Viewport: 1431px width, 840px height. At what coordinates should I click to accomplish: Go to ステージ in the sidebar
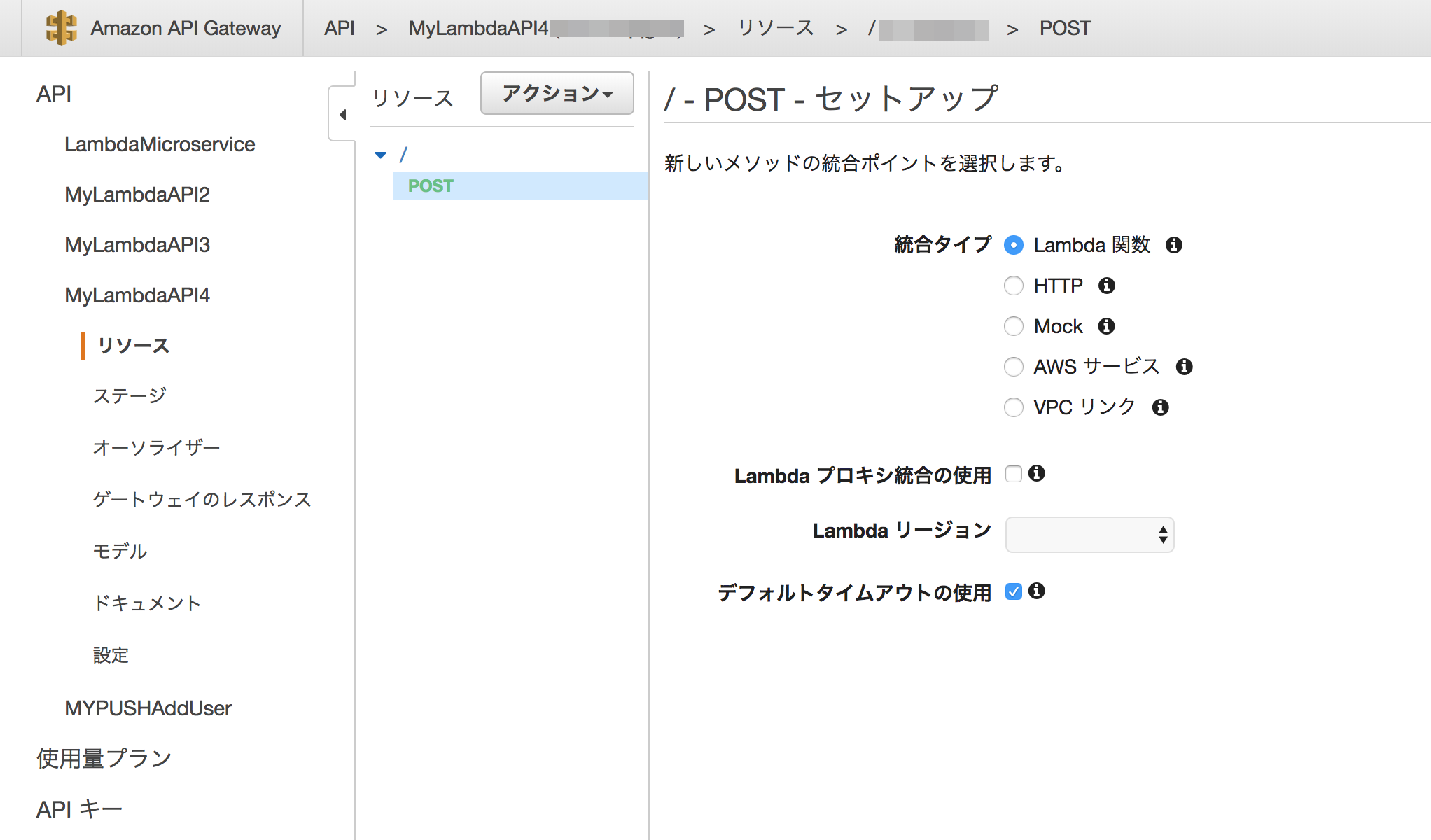[130, 396]
